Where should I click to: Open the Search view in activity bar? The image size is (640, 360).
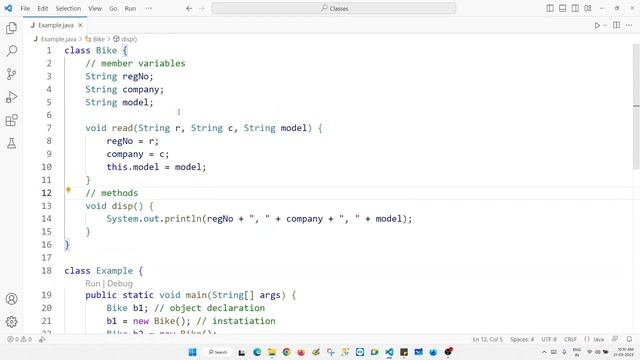click(x=11, y=51)
